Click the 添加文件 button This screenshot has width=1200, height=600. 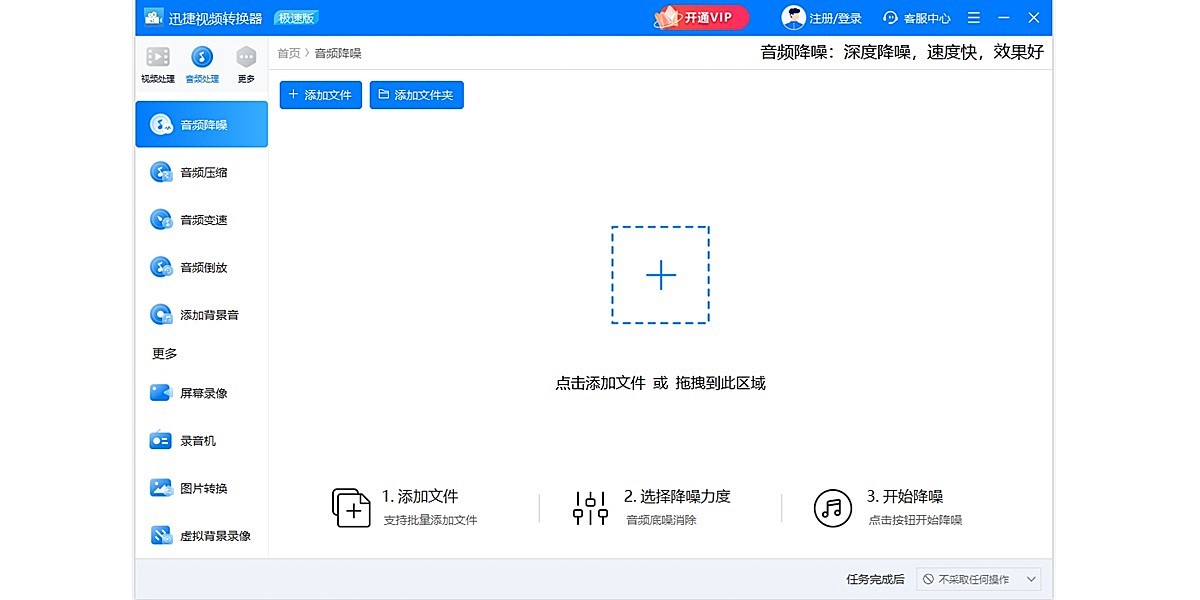tap(320, 94)
